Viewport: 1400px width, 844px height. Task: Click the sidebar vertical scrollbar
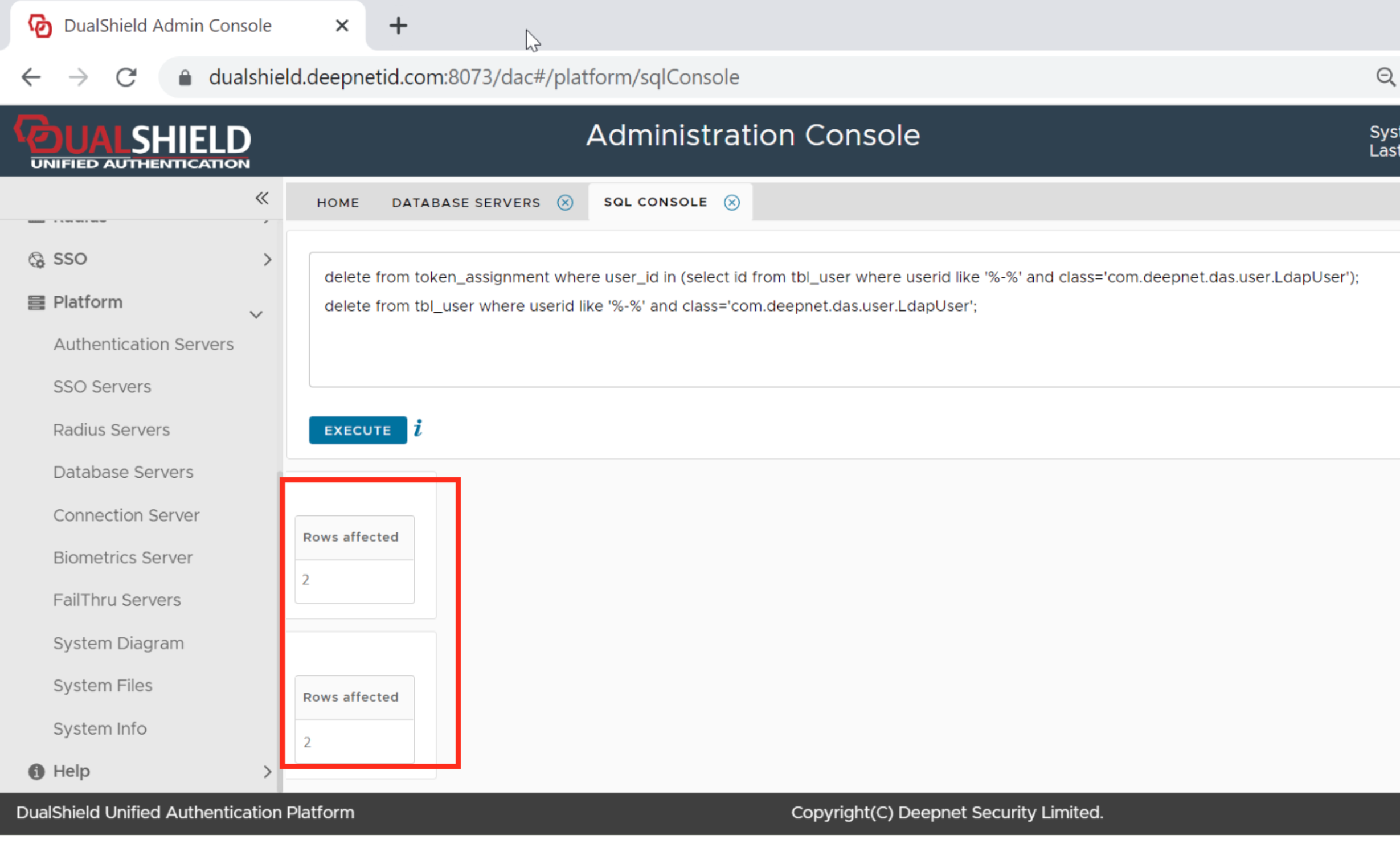click(x=279, y=626)
